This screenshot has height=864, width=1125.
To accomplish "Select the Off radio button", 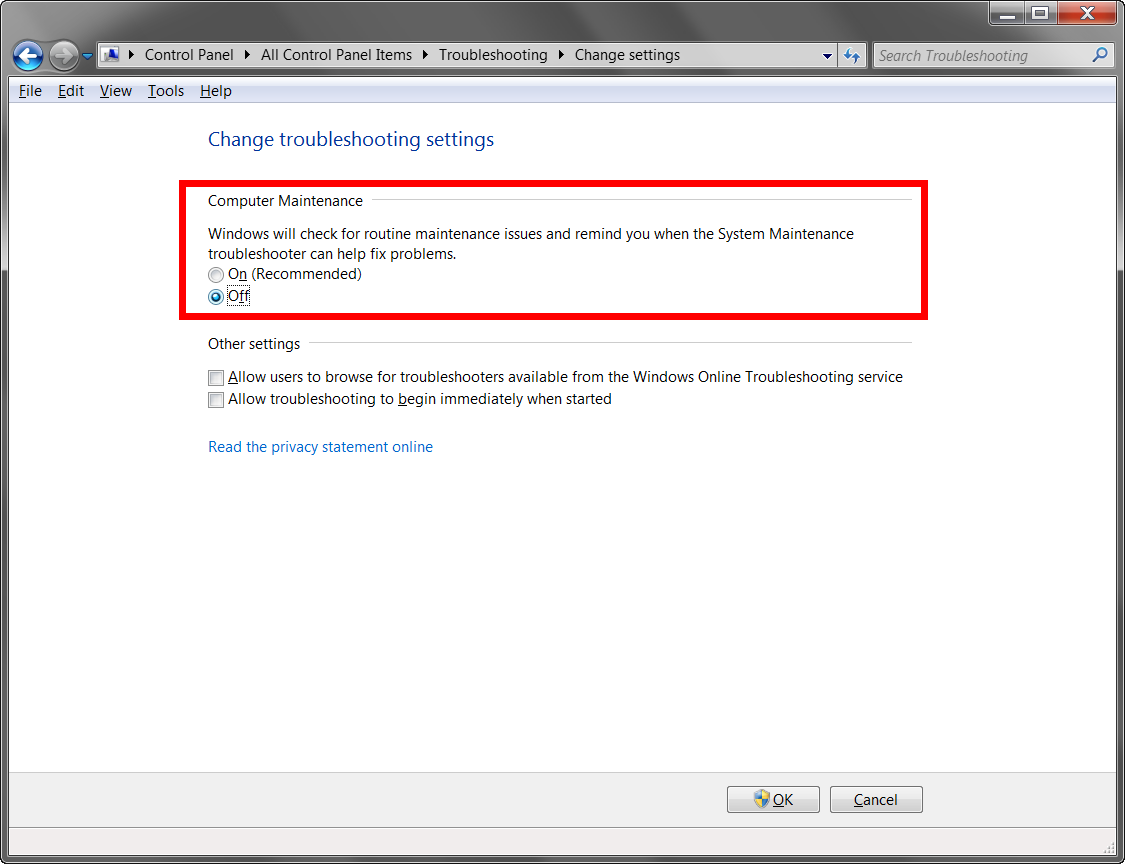I will 216,296.
